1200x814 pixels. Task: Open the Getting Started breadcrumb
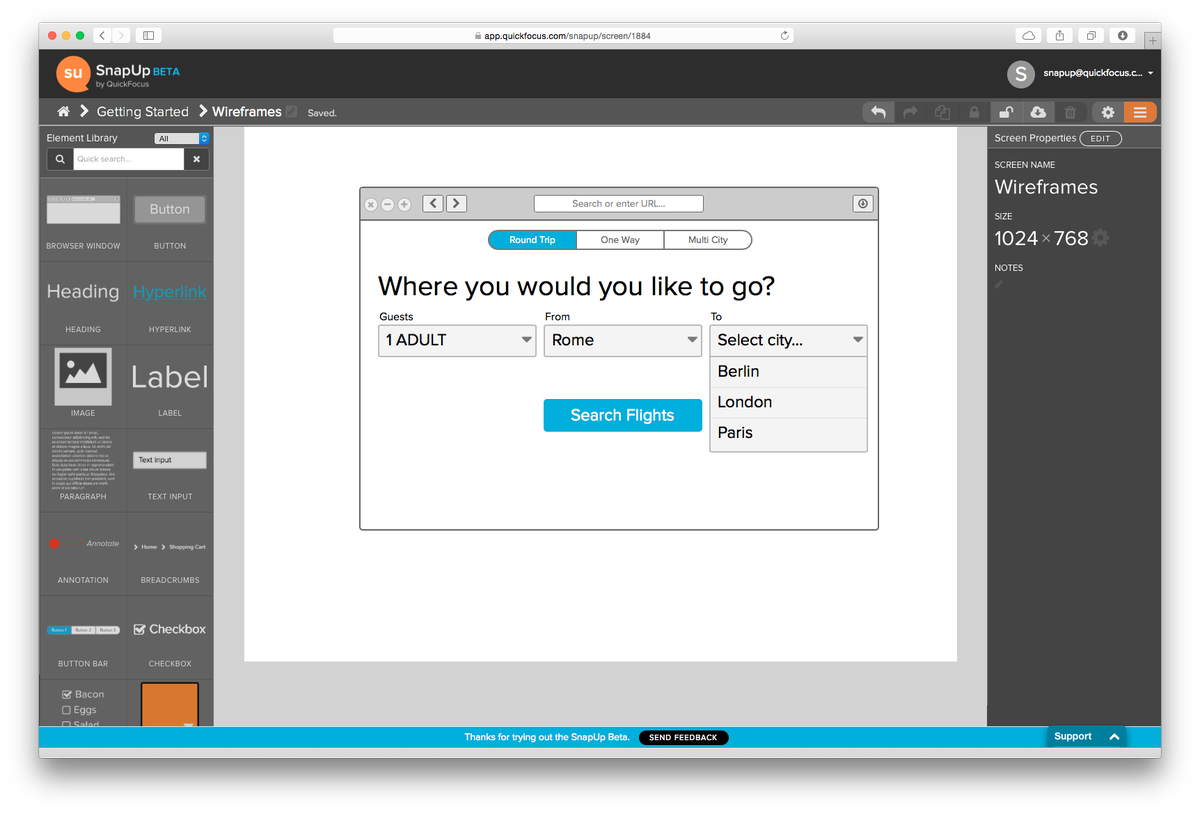click(x=142, y=112)
